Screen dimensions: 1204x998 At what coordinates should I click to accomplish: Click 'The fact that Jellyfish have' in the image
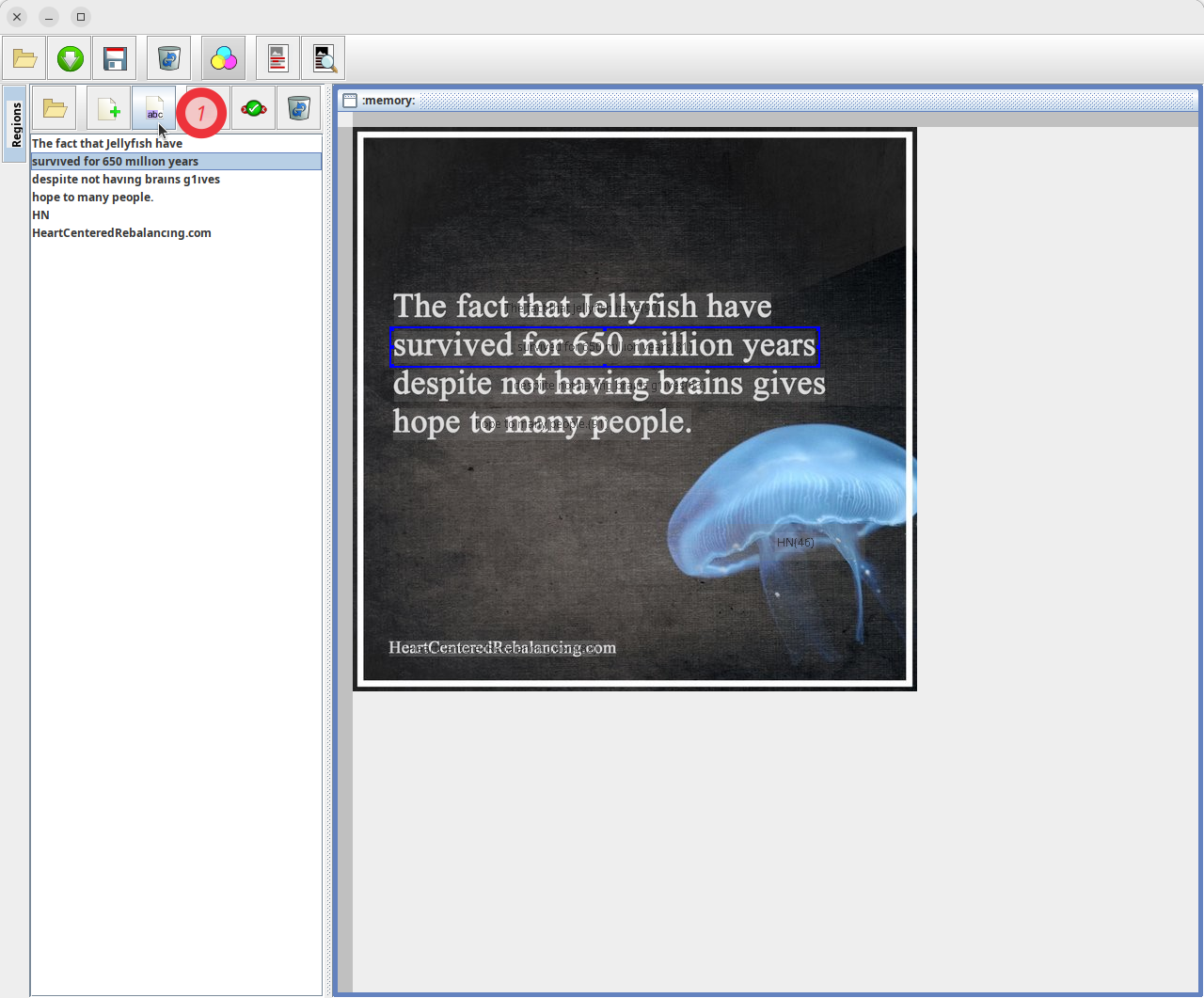tap(582, 307)
